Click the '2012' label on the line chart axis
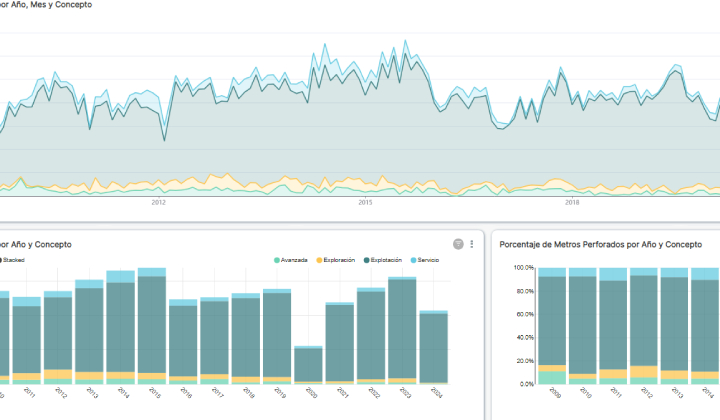This screenshot has width=720, height=420. [x=158, y=202]
